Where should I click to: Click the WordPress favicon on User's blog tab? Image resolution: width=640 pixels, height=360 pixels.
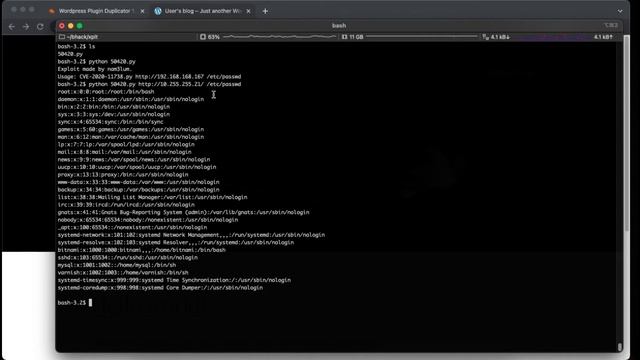click(158, 11)
